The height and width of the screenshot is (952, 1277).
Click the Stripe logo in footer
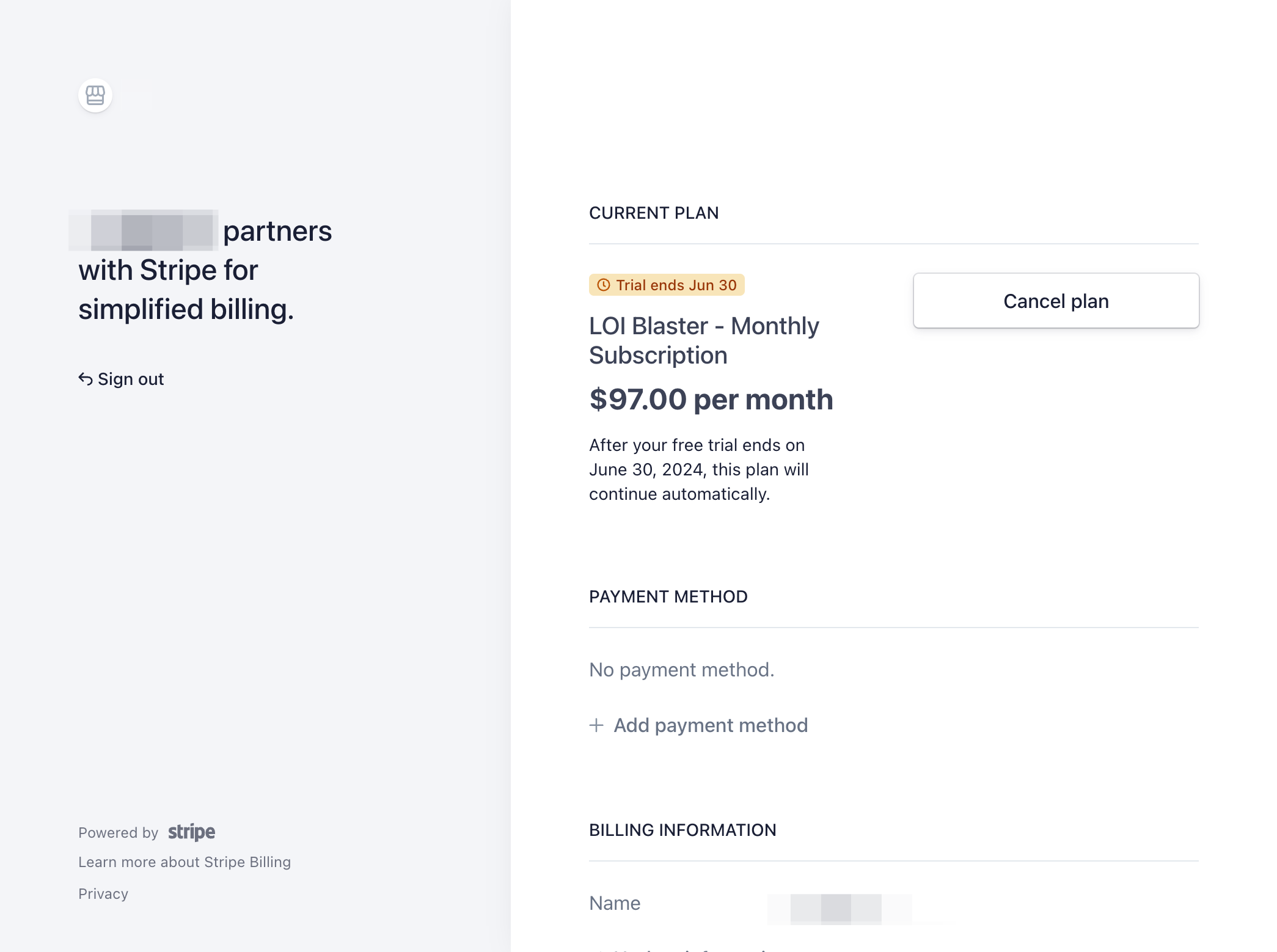click(191, 832)
